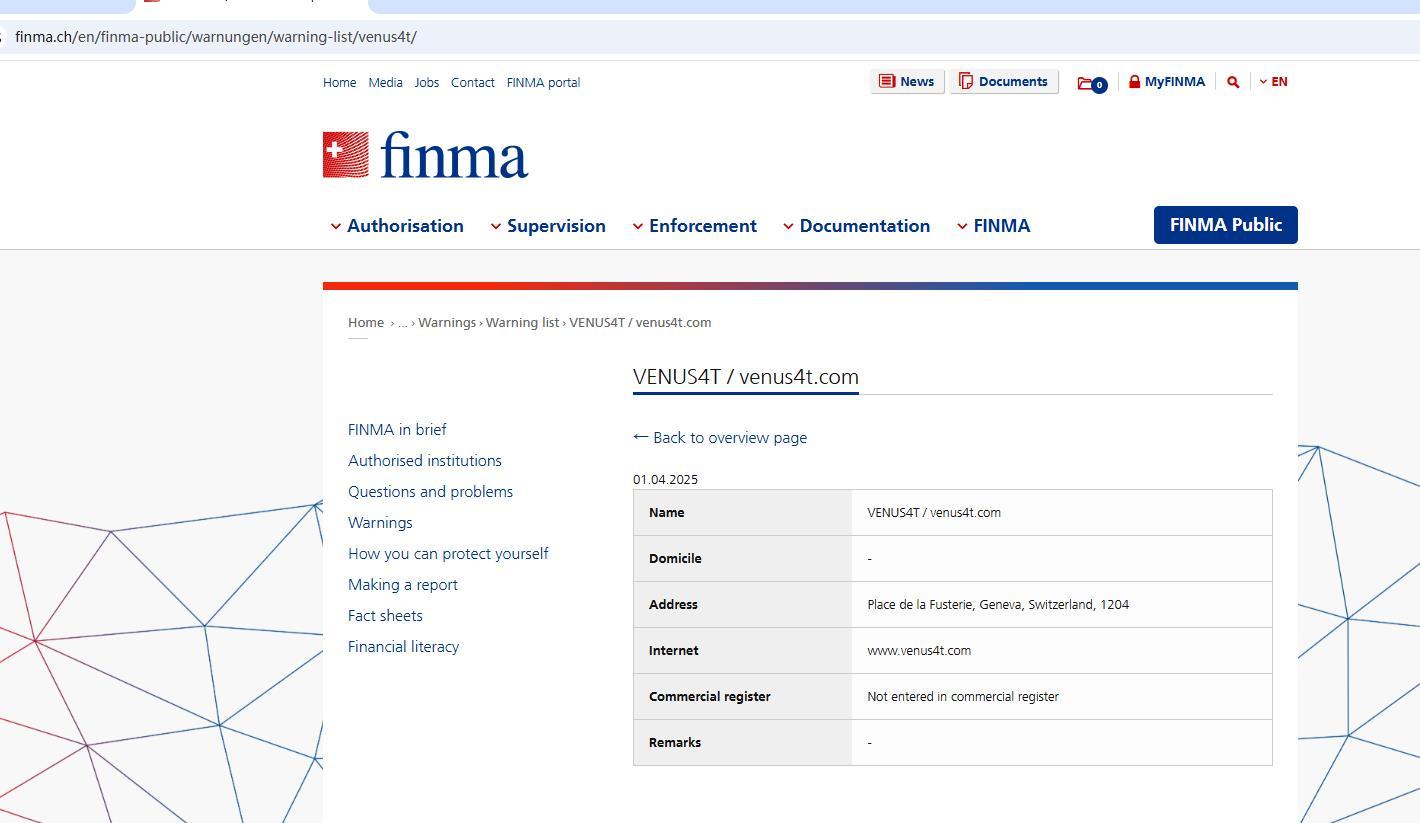Click the Name label cell

[743, 513]
